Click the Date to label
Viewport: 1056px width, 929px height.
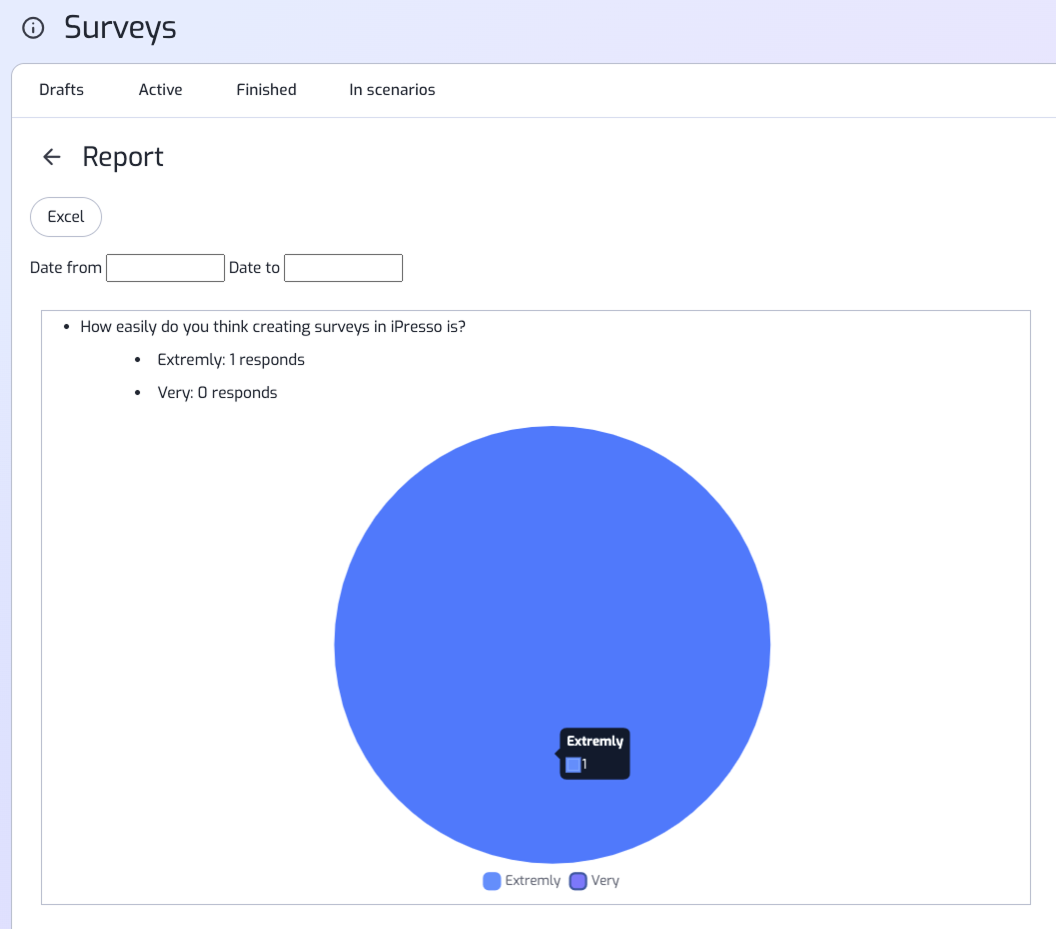(254, 267)
